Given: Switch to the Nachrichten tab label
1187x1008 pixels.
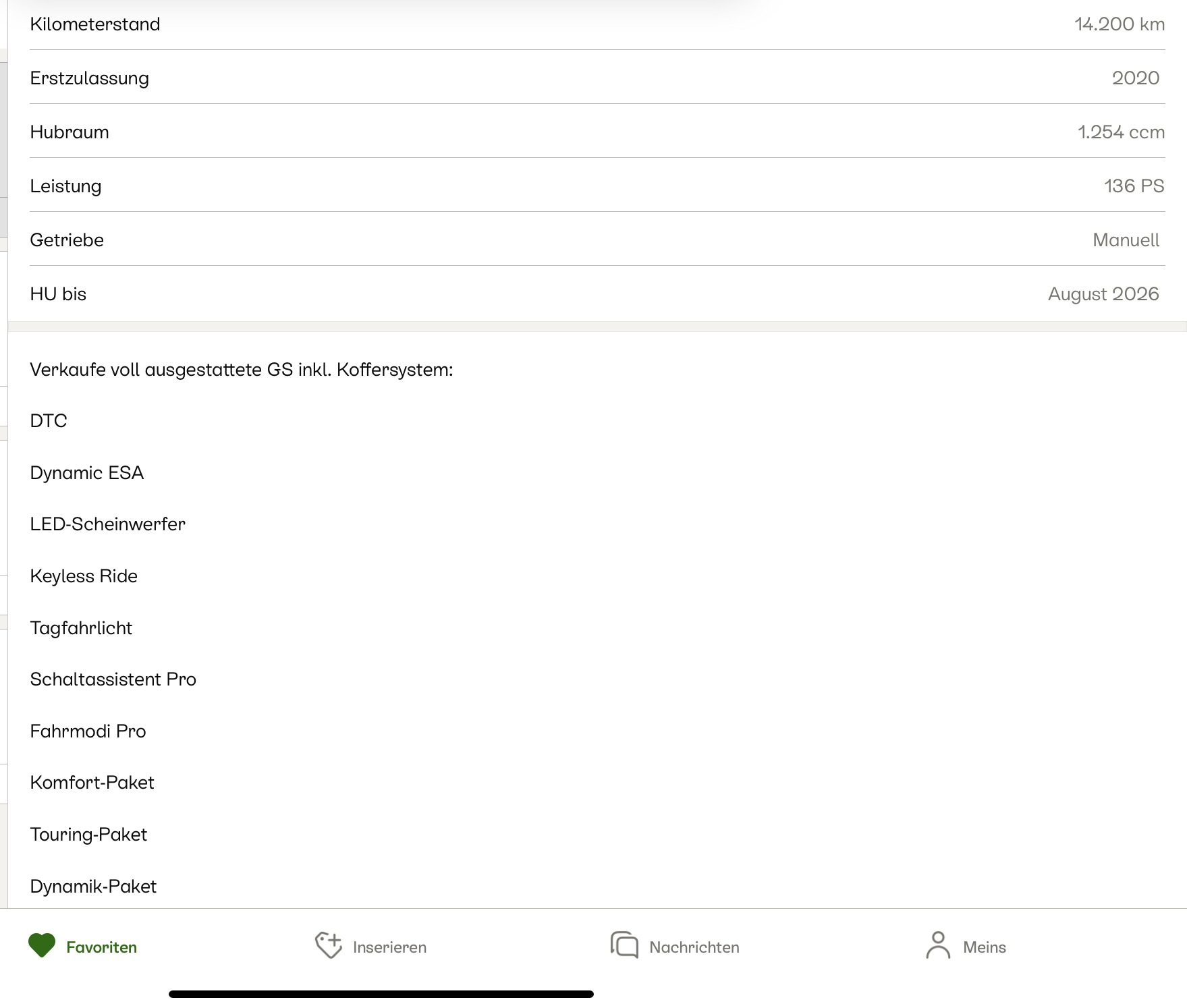Looking at the screenshot, I should [x=694, y=947].
